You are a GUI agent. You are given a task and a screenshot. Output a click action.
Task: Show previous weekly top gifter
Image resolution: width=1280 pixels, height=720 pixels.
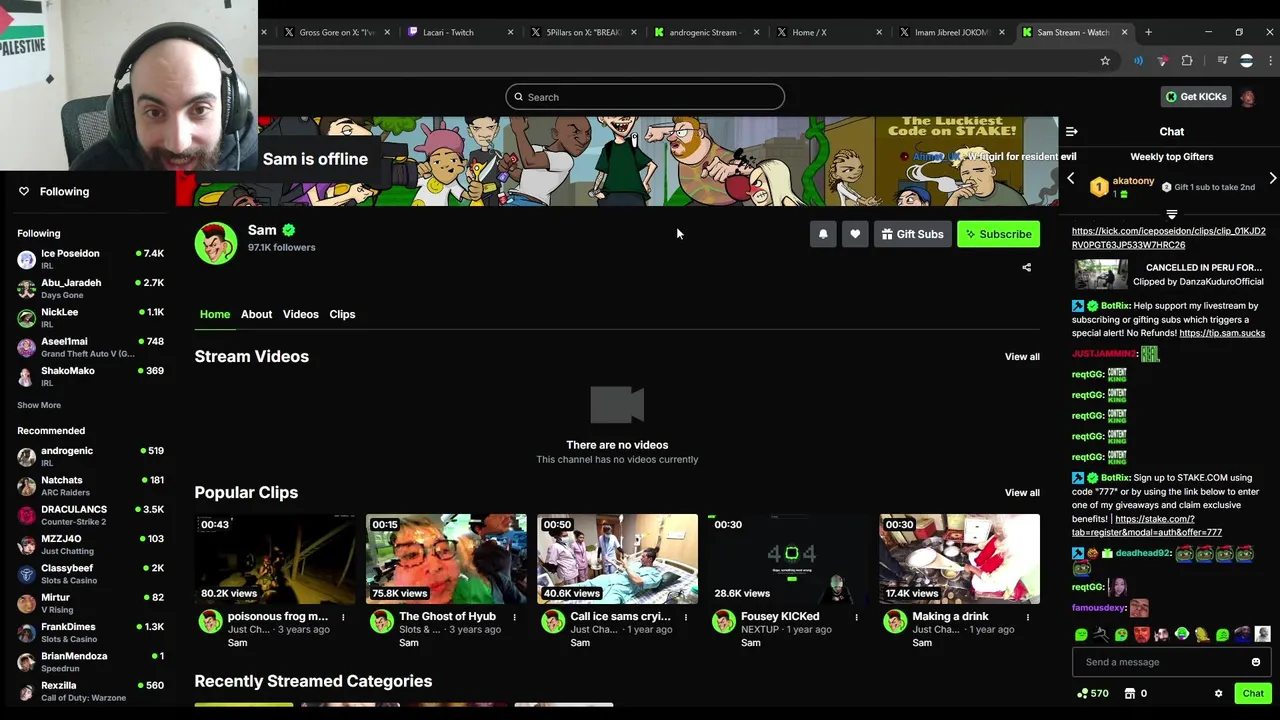click(x=1071, y=179)
